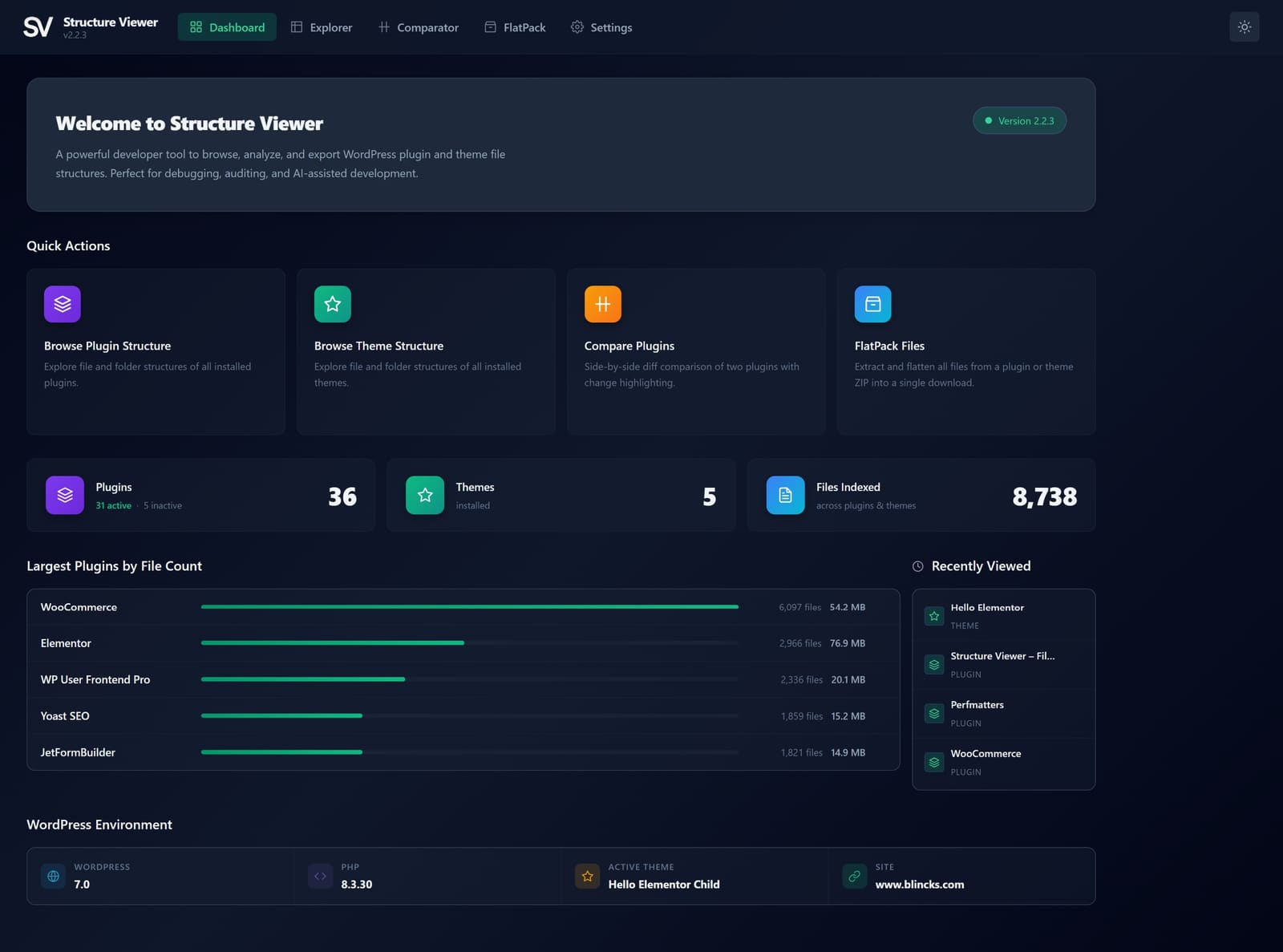
Task: Select the WooCommerce row in largest plugins
Action: (463, 607)
